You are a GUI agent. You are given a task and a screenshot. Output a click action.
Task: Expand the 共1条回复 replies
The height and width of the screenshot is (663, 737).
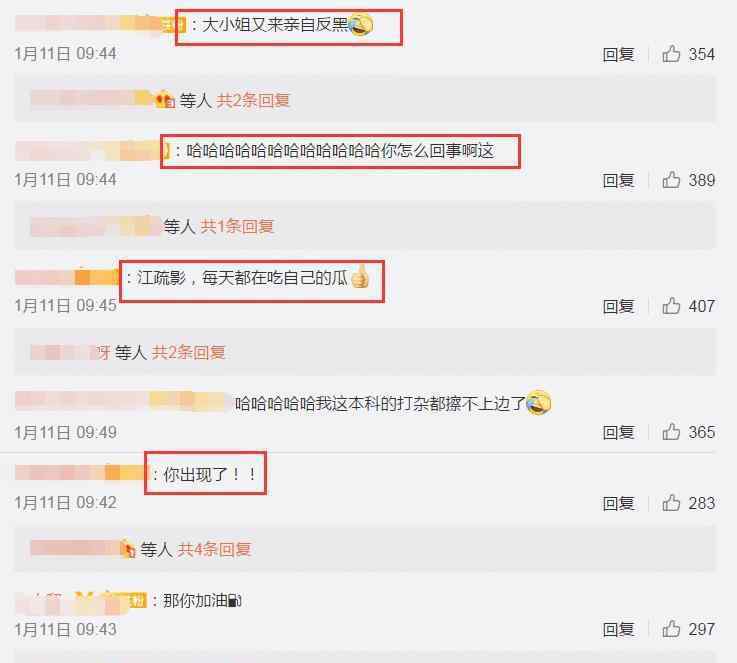tap(237, 226)
